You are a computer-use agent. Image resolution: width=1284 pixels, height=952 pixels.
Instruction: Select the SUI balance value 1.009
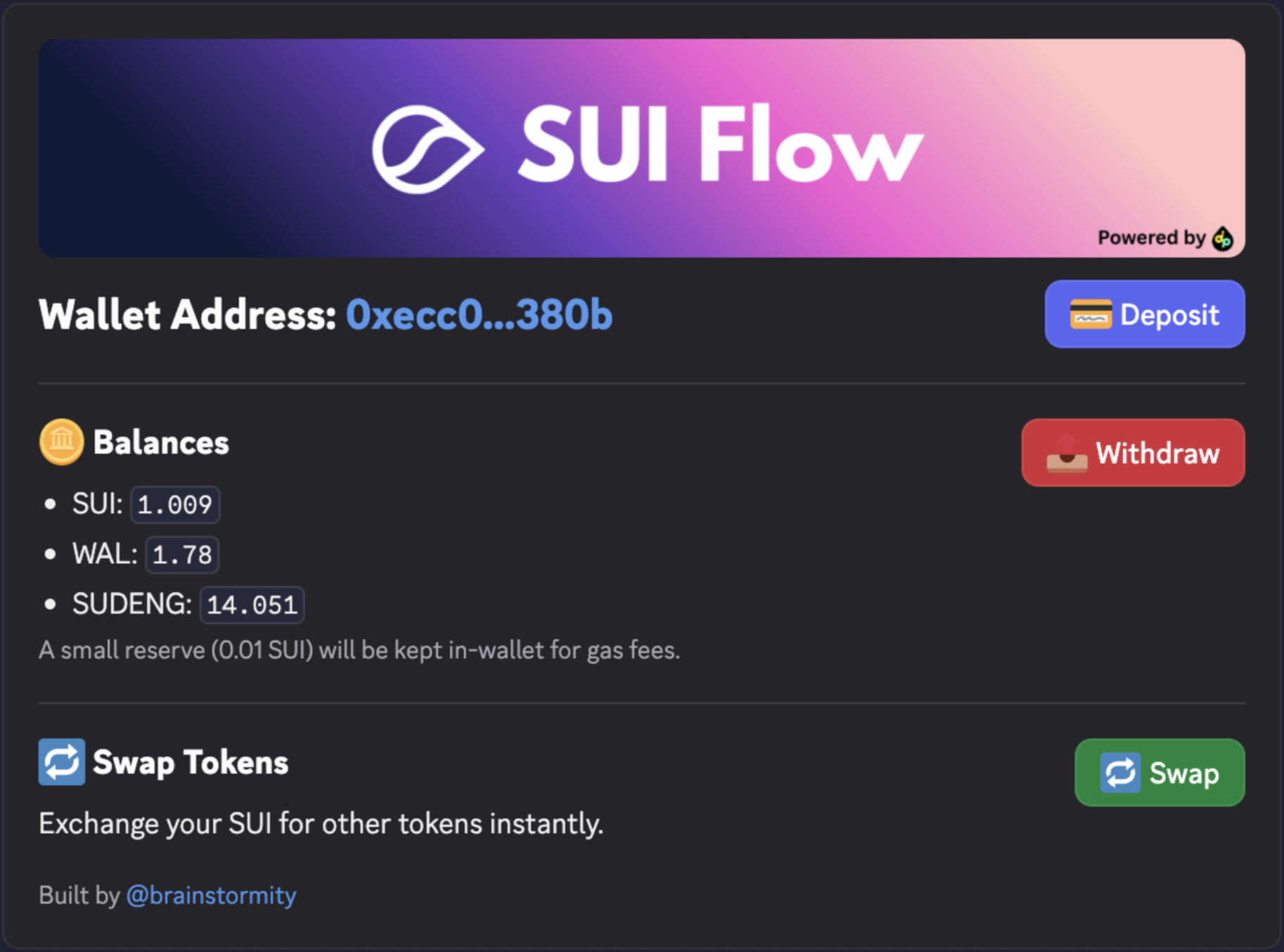(x=175, y=504)
